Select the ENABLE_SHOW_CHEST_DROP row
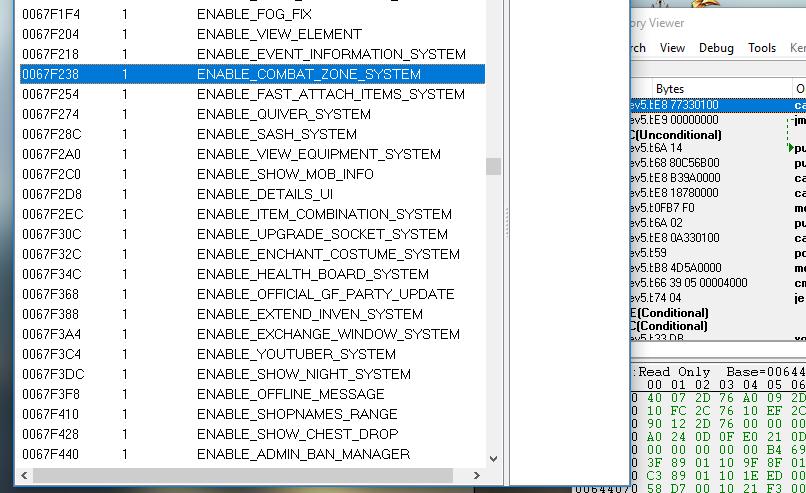The height and width of the screenshot is (493, 806). pos(252,434)
